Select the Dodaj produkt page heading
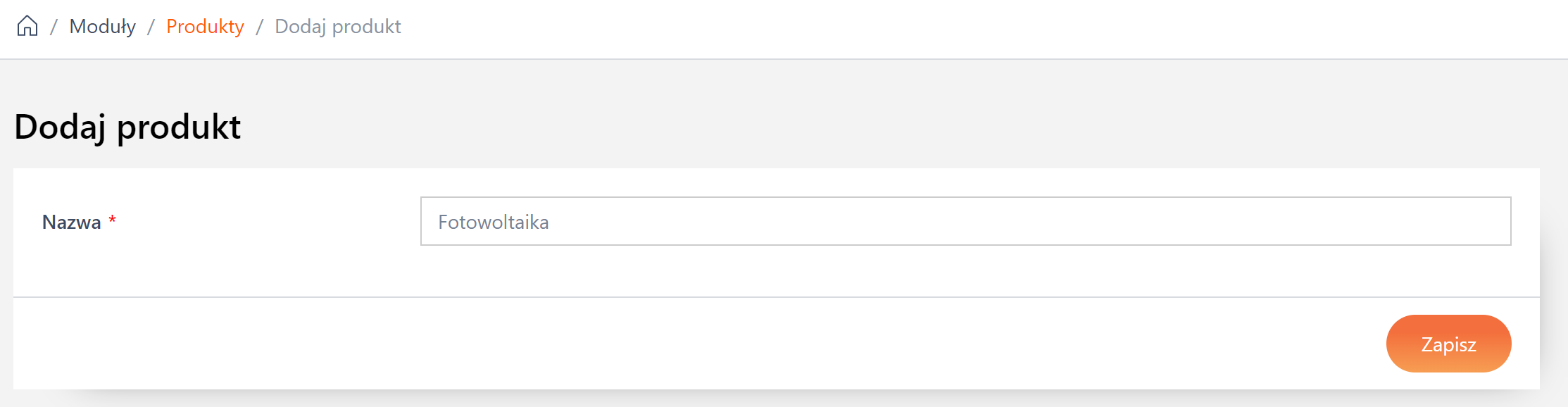This screenshot has height=407, width=1568. click(x=127, y=127)
